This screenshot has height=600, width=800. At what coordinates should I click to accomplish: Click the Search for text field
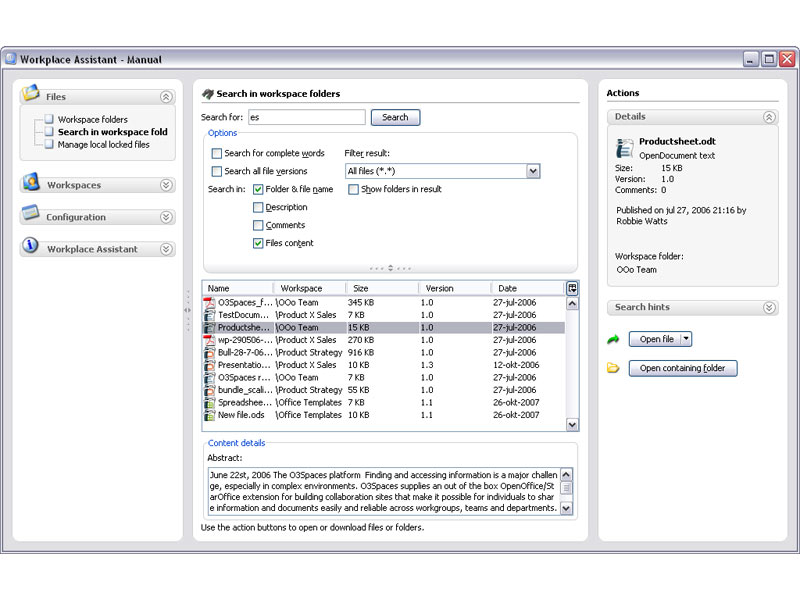tap(306, 117)
